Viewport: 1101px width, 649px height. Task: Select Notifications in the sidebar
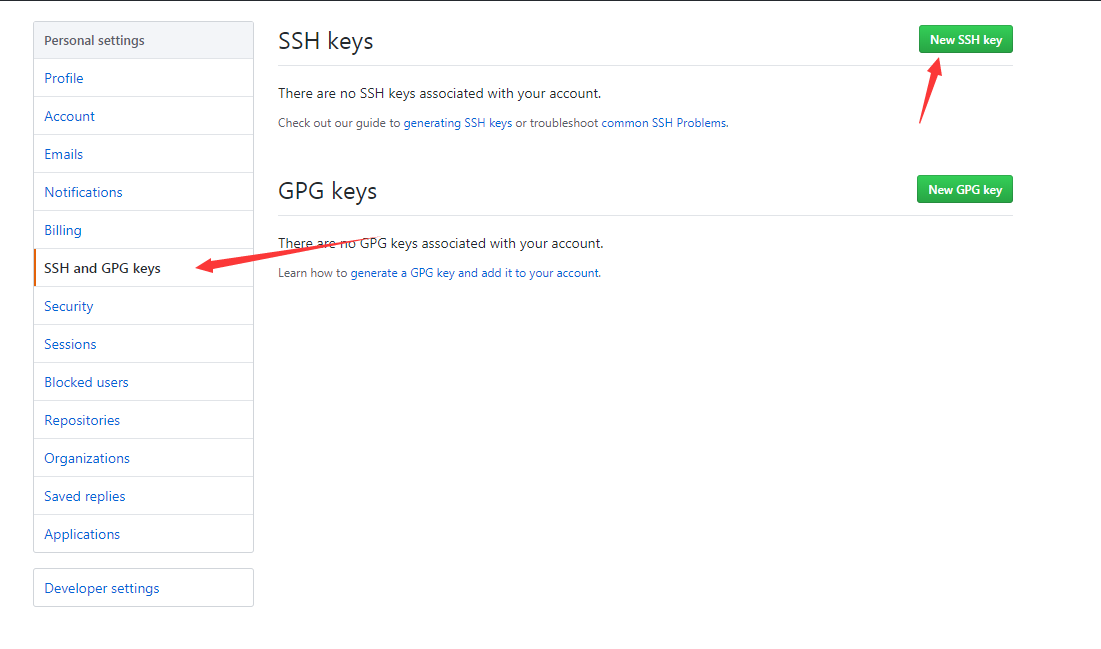pyautogui.click(x=83, y=192)
